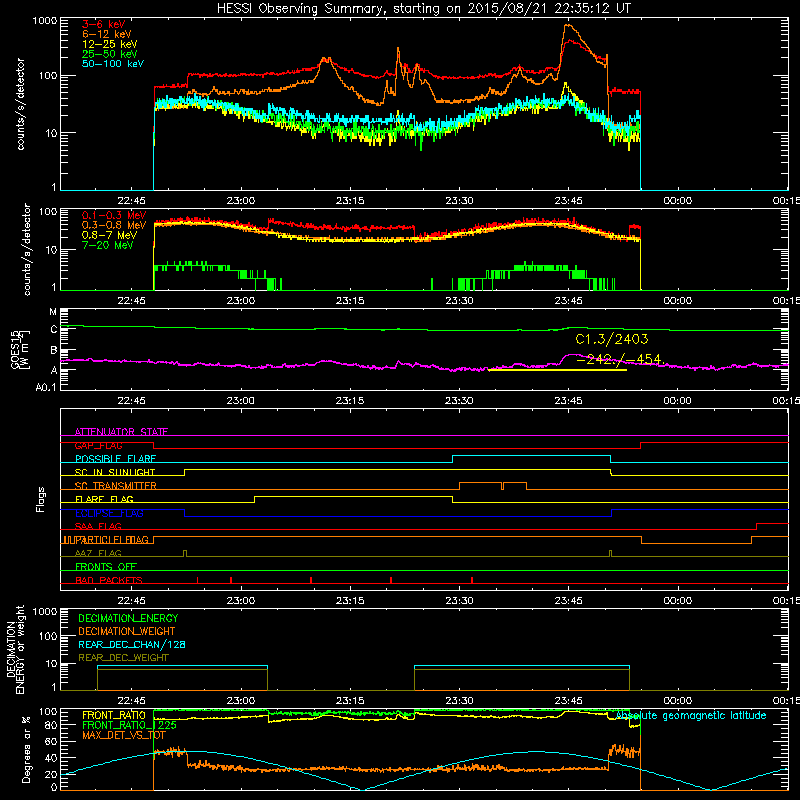Click the 6-12 keV peak near 23:45
The width and height of the screenshot is (800, 800).
coord(567,26)
